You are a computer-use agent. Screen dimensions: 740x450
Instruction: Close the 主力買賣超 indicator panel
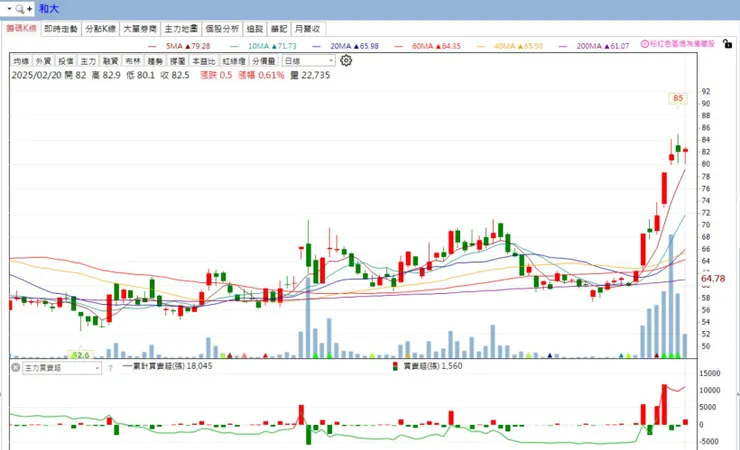point(16,367)
